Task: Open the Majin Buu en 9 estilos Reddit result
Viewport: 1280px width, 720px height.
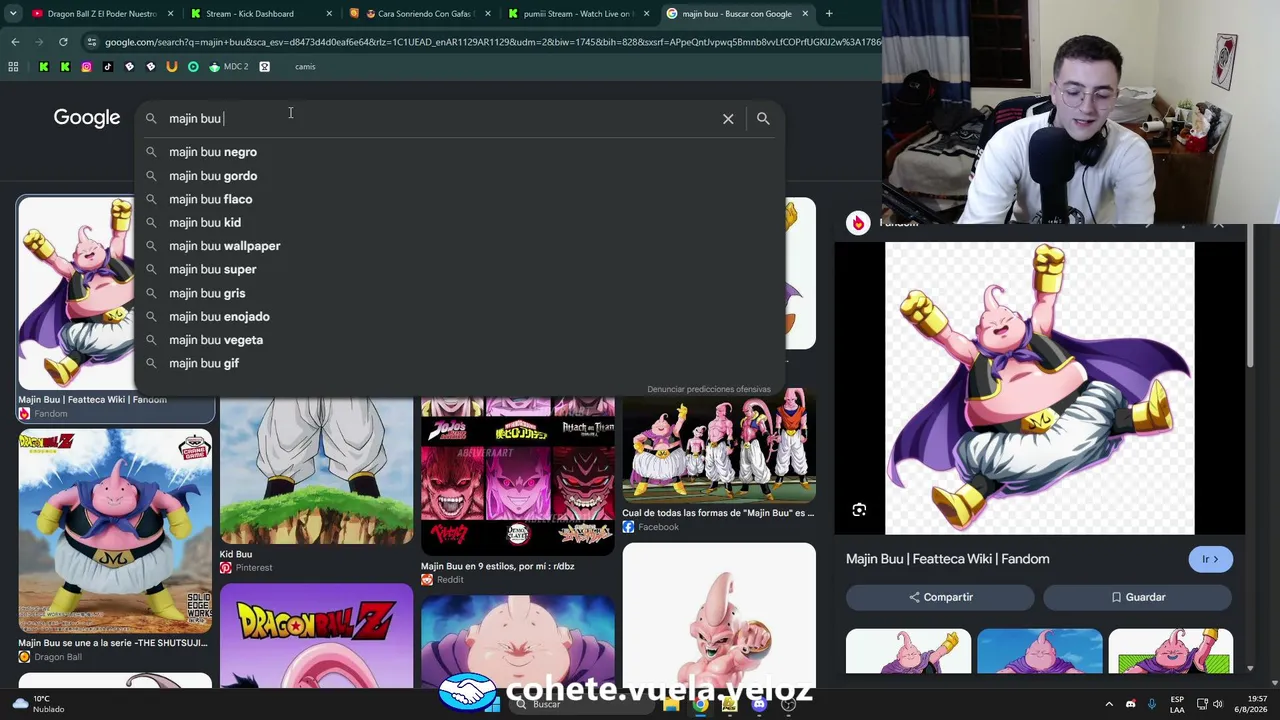Action: pyautogui.click(x=517, y=477)
